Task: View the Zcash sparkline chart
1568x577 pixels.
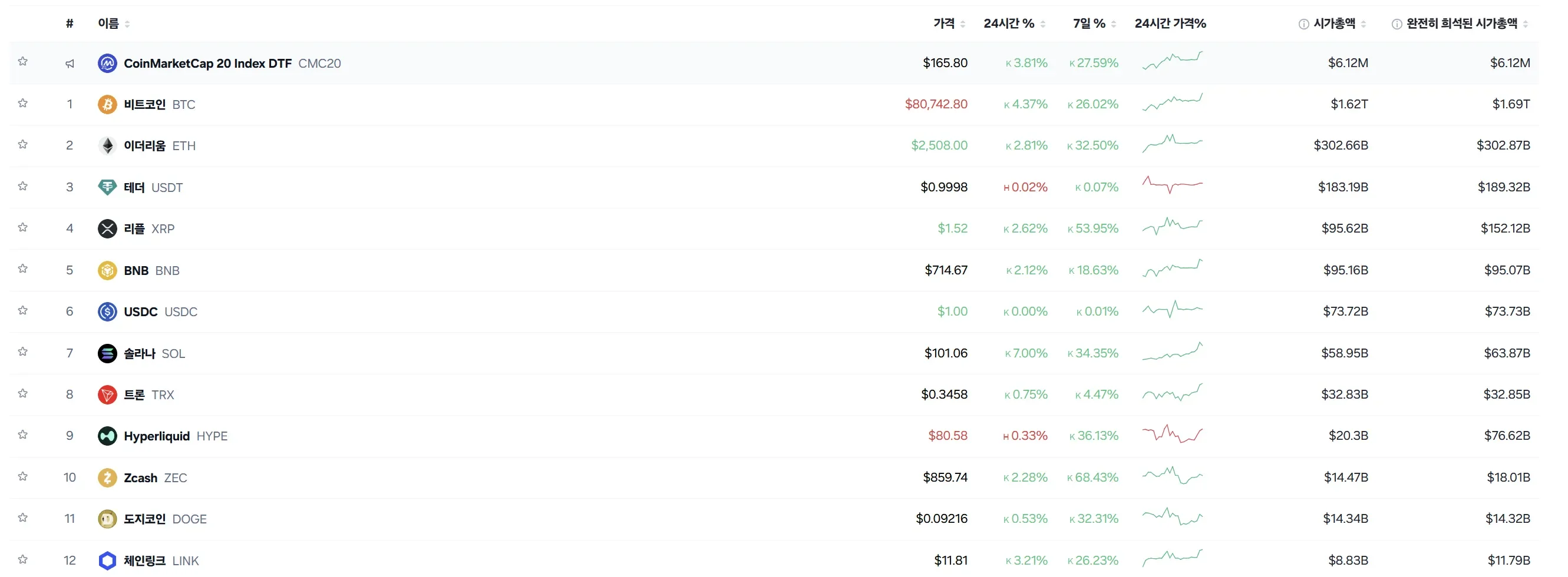Action: [1173, 475]
